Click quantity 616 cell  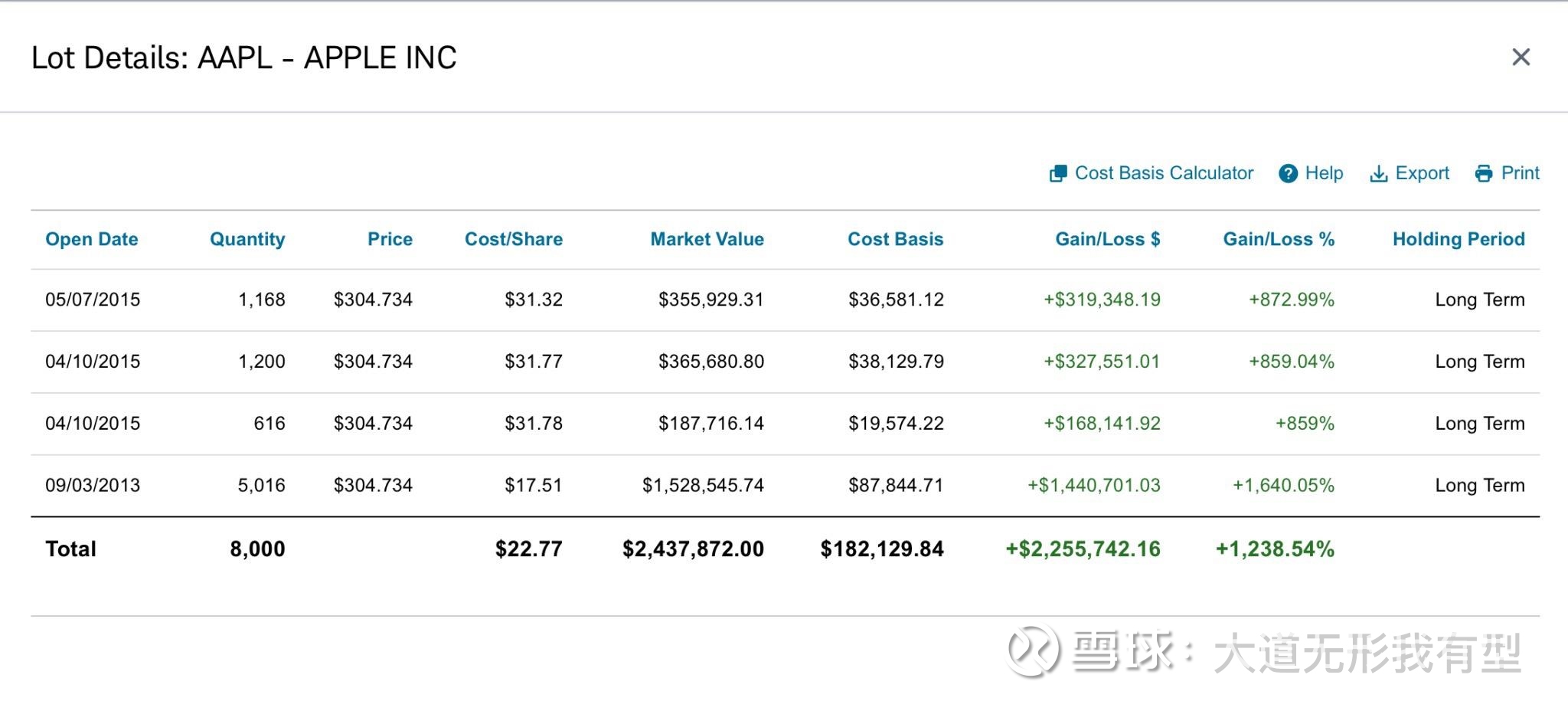pyautogui.click(x=269, y=424)
